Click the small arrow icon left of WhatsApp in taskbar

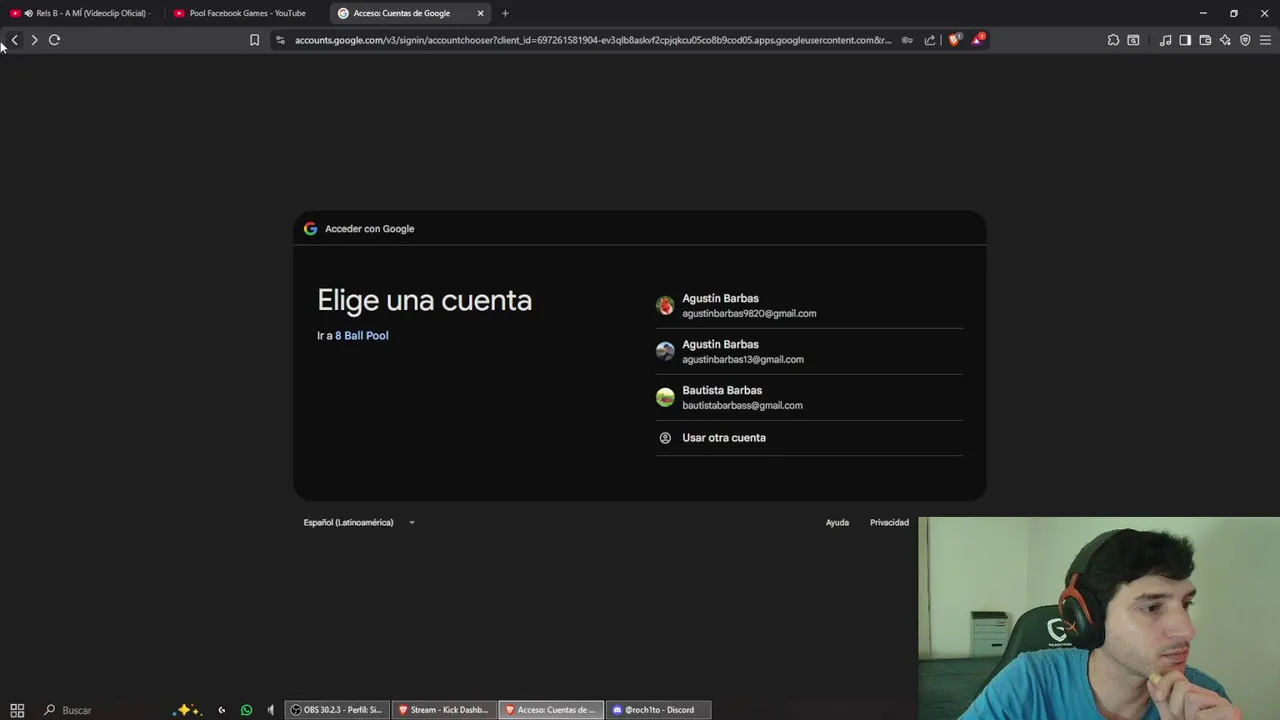[x=222, y=710]
